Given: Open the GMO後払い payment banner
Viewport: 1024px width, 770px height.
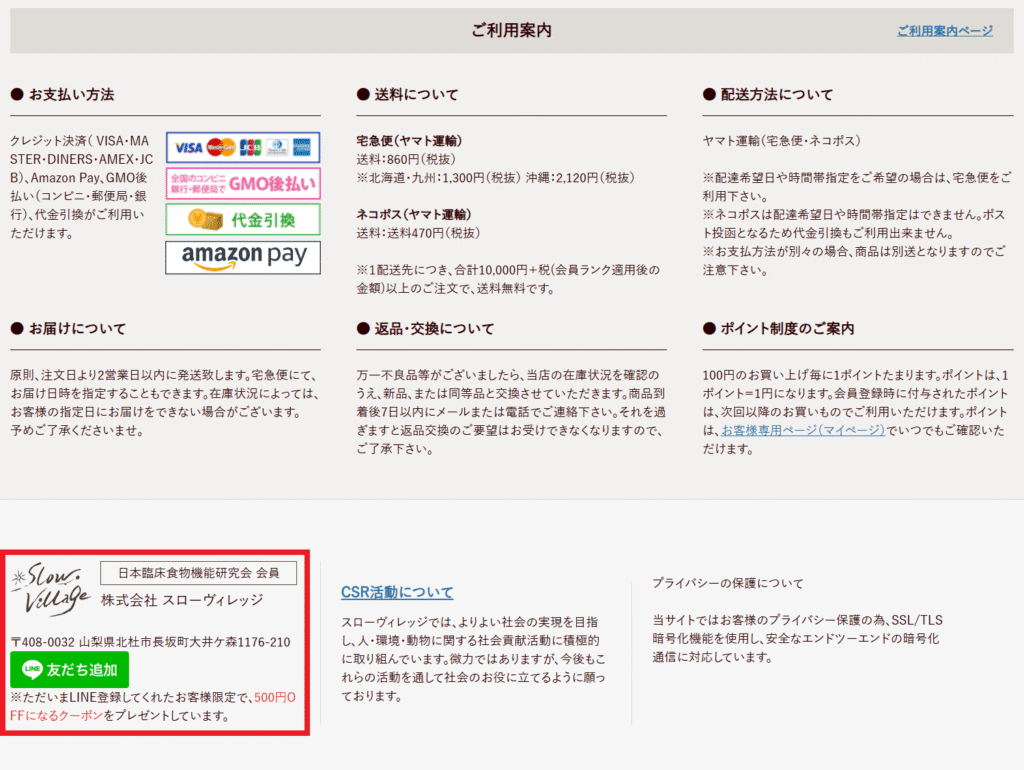Looking at the screenshot, I should point(242,184).
